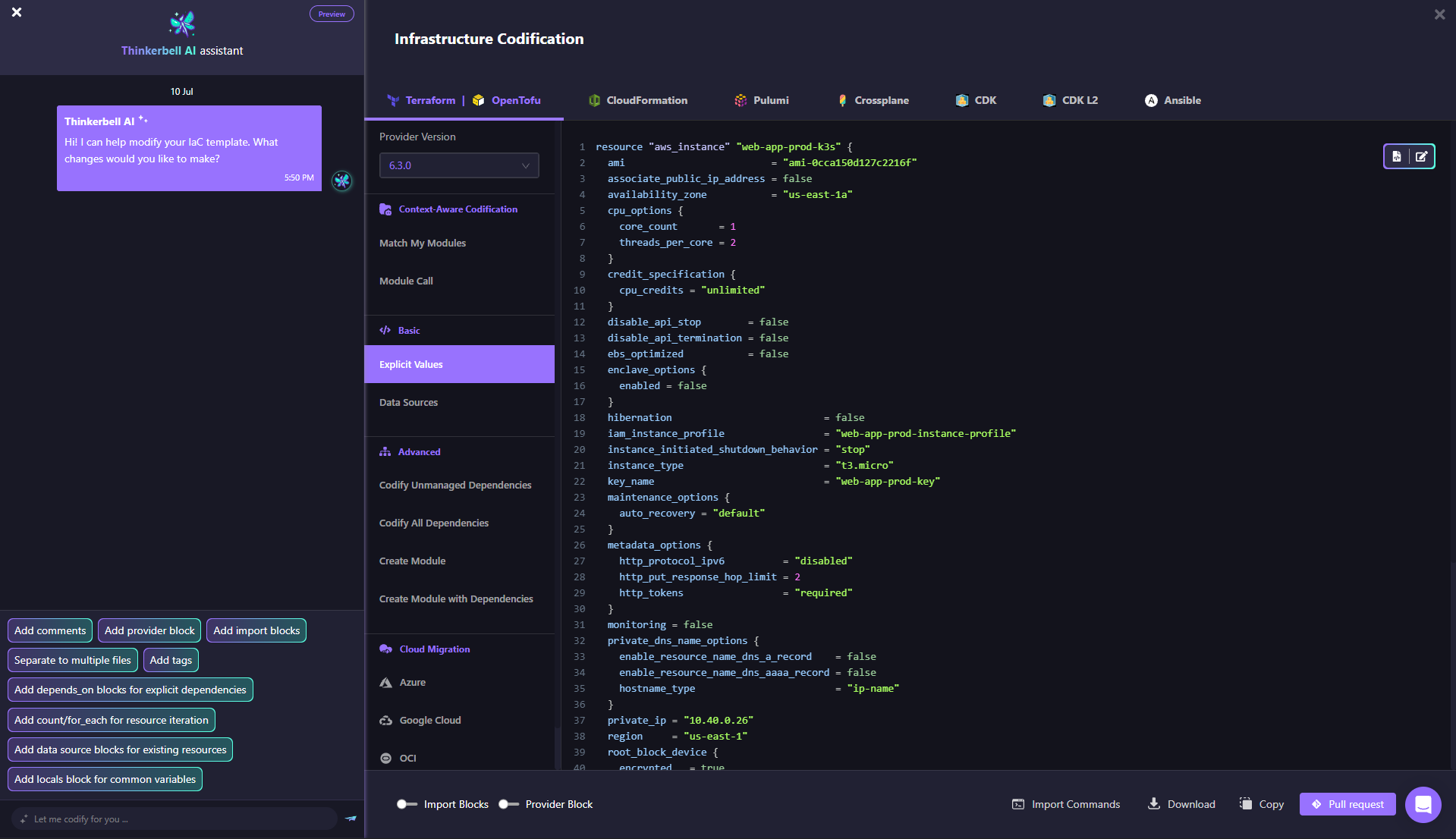Click the Add import blocks suggestion
The width and height of the screenshot is (1456, 839).
tap(256, 630)
